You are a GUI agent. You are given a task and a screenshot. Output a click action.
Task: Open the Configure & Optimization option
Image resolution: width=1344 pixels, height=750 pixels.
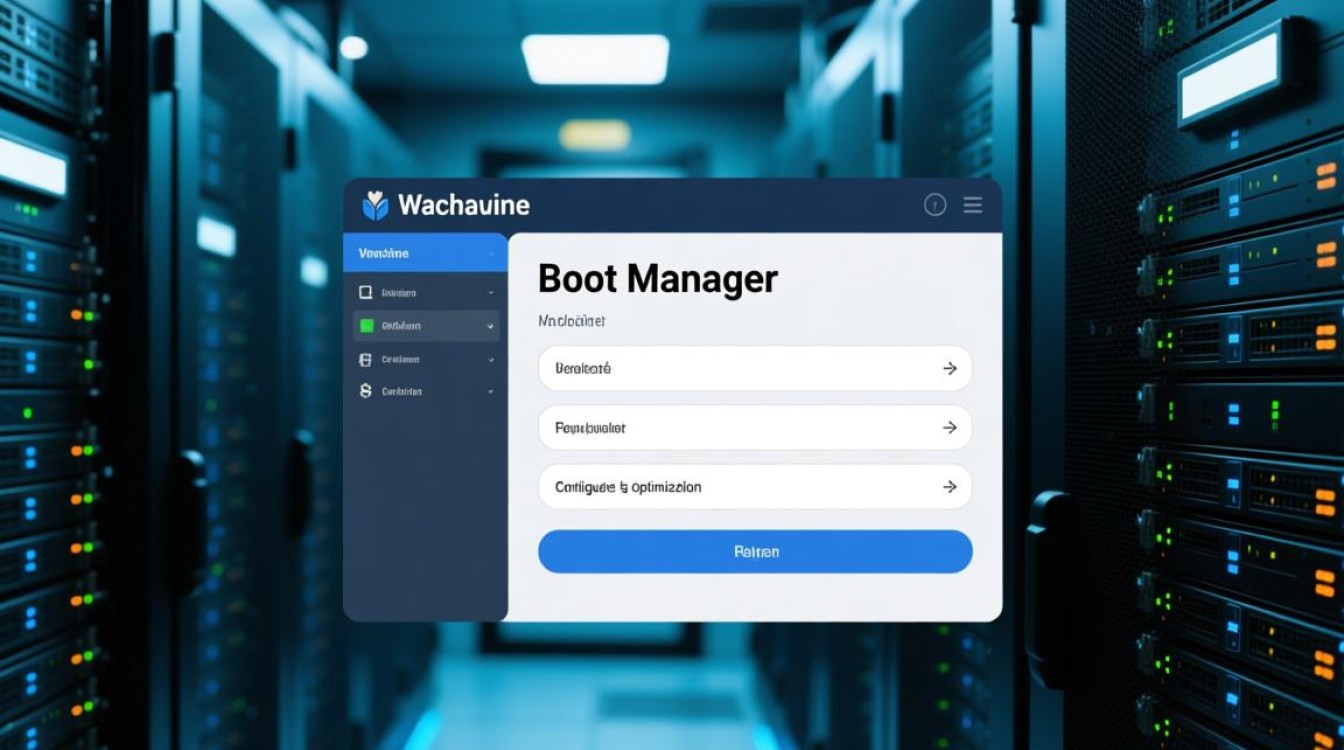coord(755,487)
